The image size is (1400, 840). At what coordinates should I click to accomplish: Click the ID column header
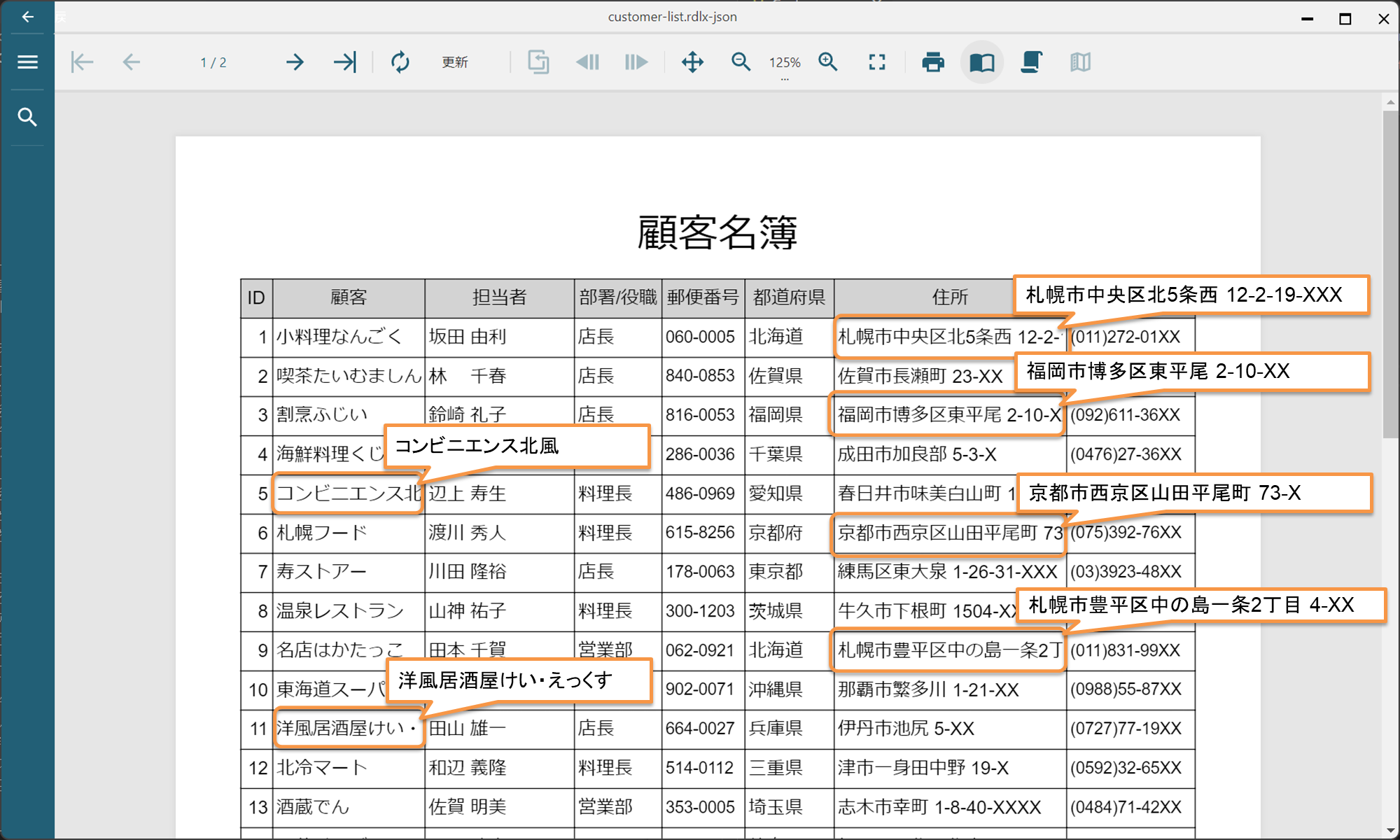coord(256,297)
